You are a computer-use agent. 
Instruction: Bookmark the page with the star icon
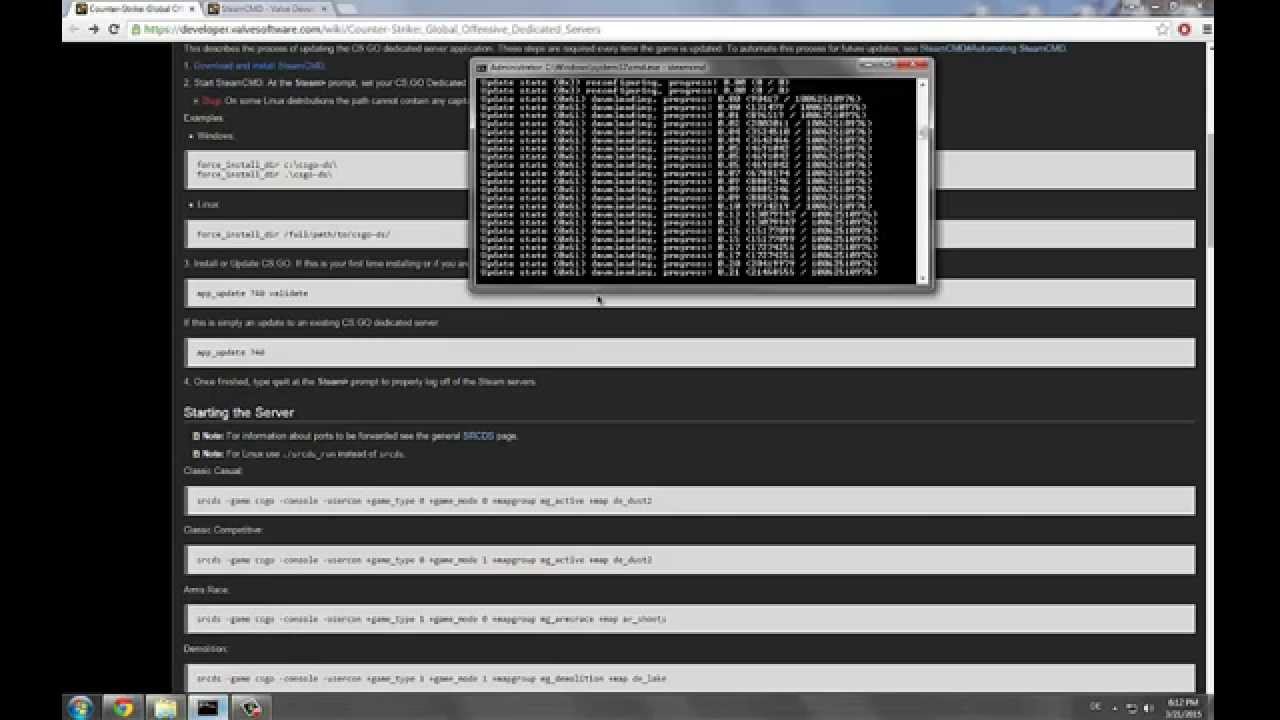coord(1164,29)
